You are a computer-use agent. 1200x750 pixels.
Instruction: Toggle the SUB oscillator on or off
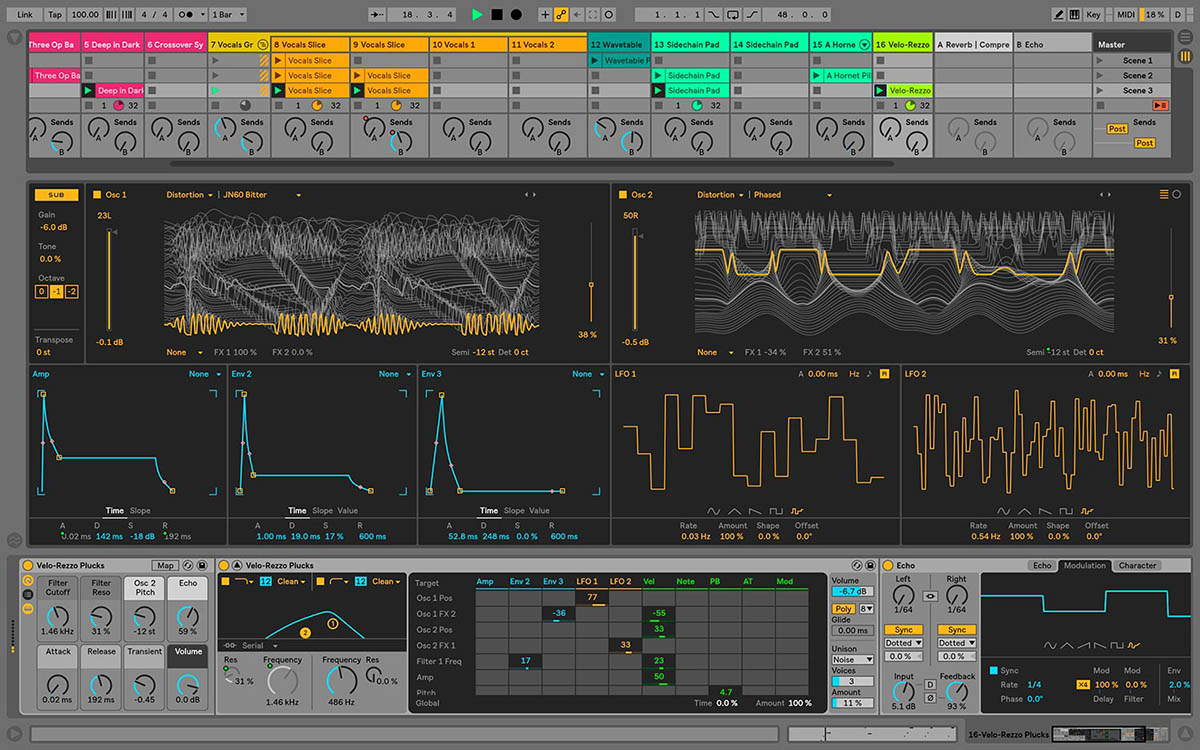point(56,195)
